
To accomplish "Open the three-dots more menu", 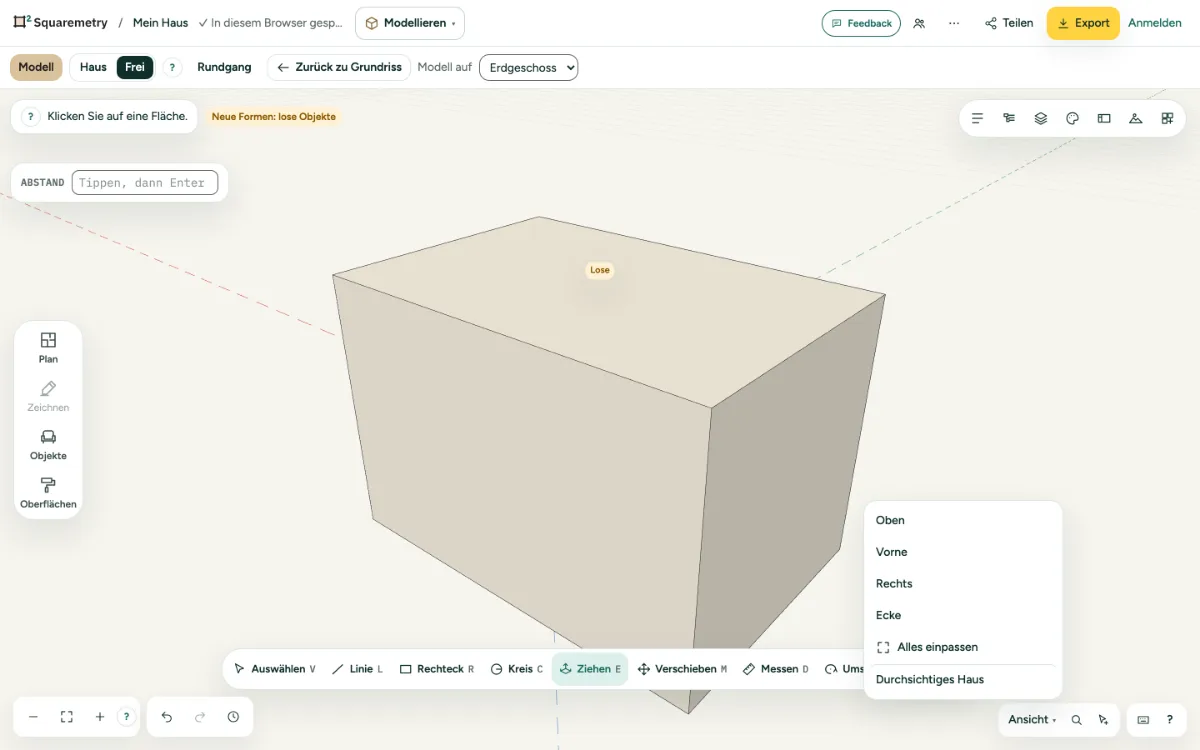I will click(x=954, y=23).
